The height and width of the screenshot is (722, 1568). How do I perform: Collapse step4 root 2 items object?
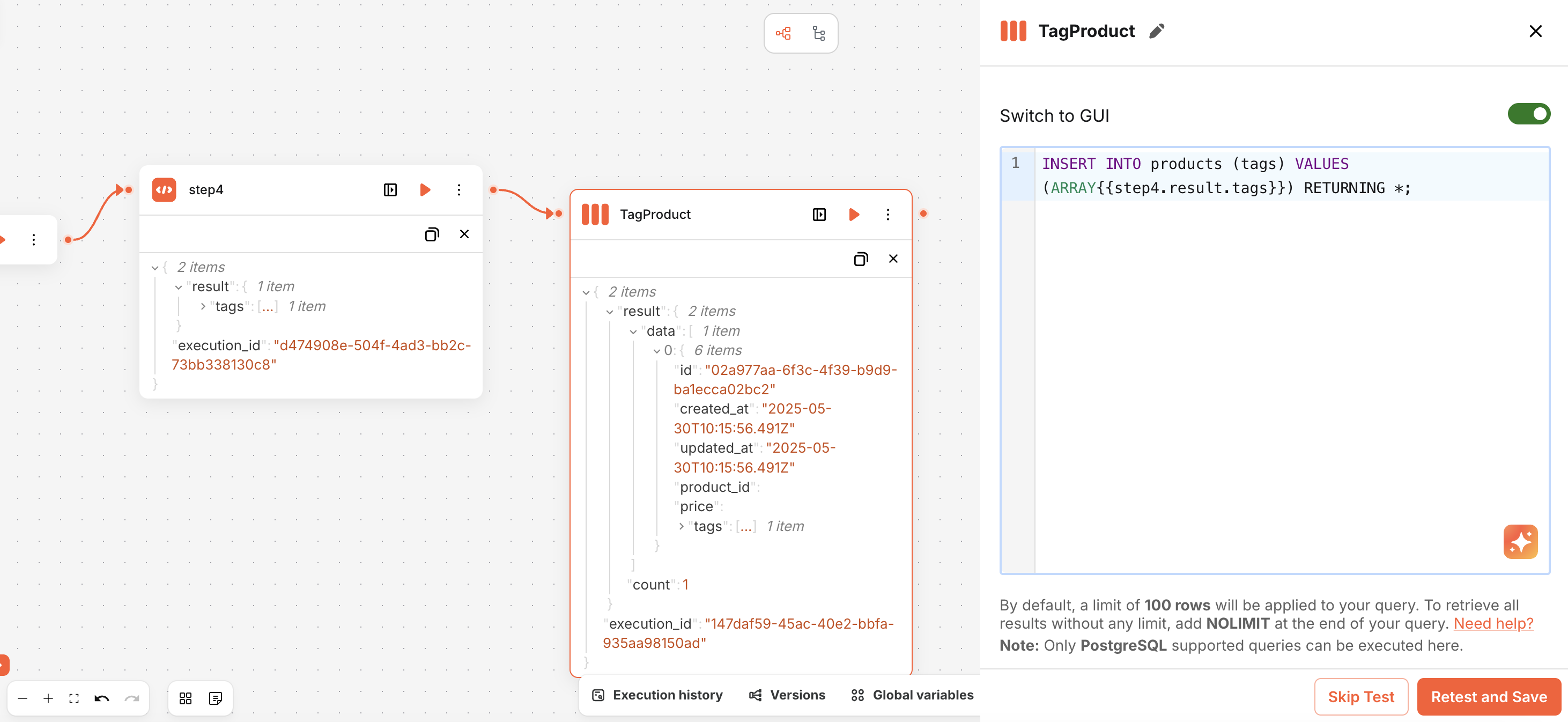pyautogui.click(x=154, y=268)
